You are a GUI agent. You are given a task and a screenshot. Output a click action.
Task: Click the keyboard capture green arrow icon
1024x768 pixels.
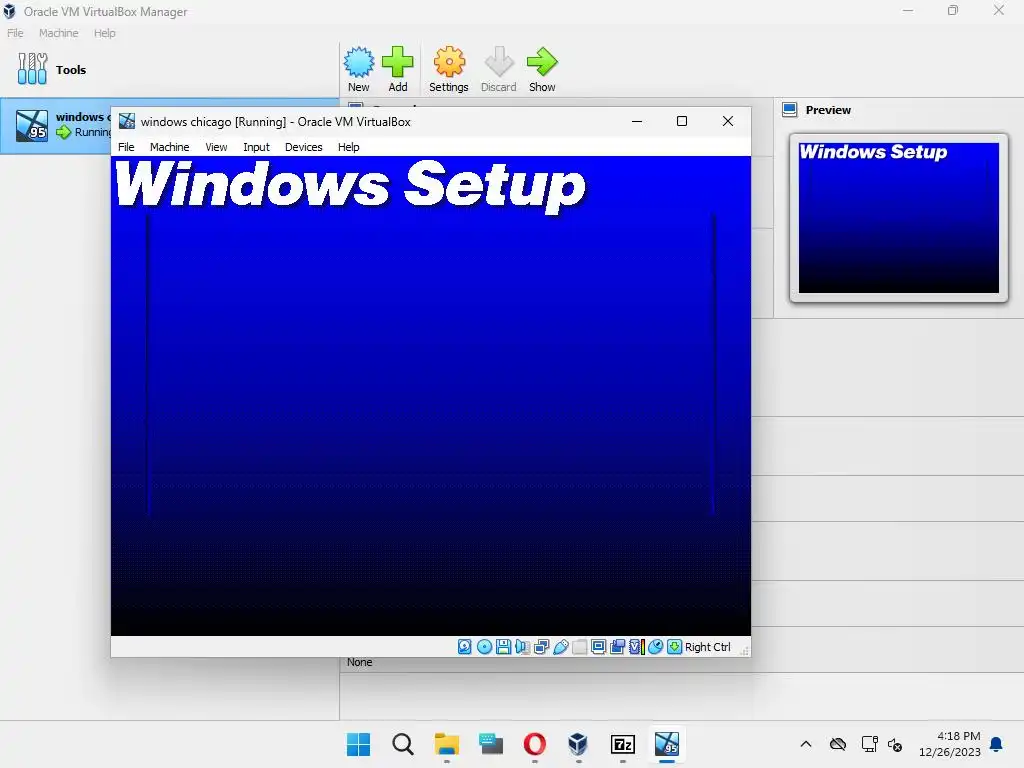[675, 647]
